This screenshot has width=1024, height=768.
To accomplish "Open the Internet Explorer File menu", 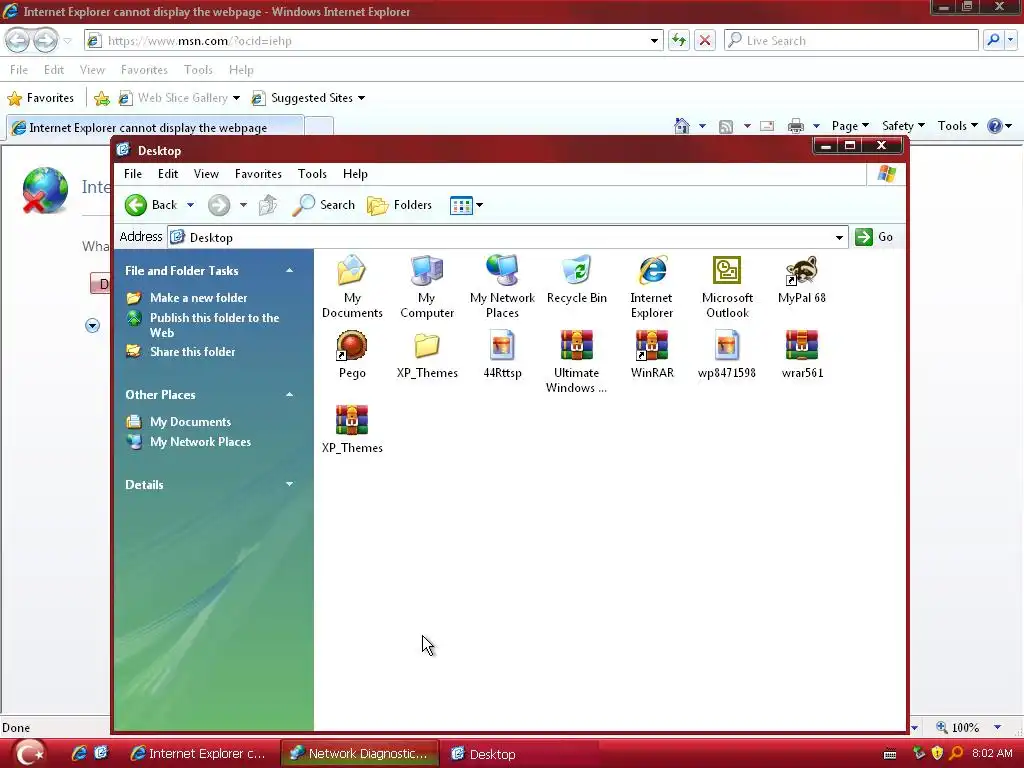I will [x=19, y=70].
